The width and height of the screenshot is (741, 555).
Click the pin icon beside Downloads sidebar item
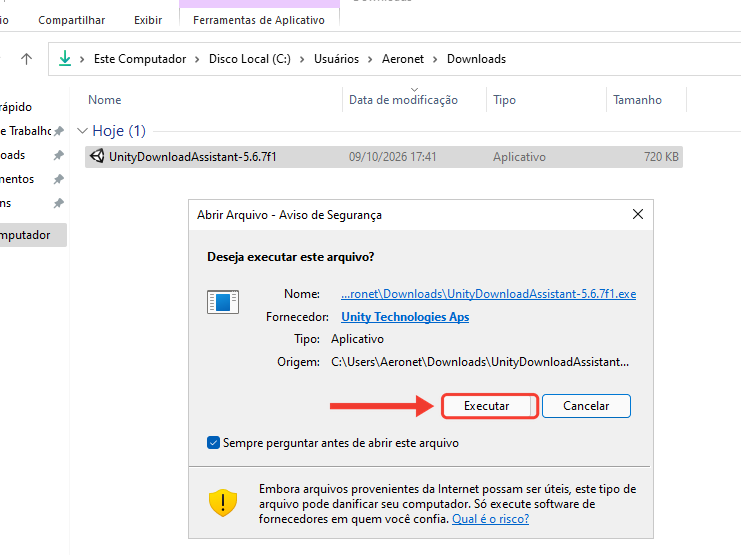click(59, 155)
